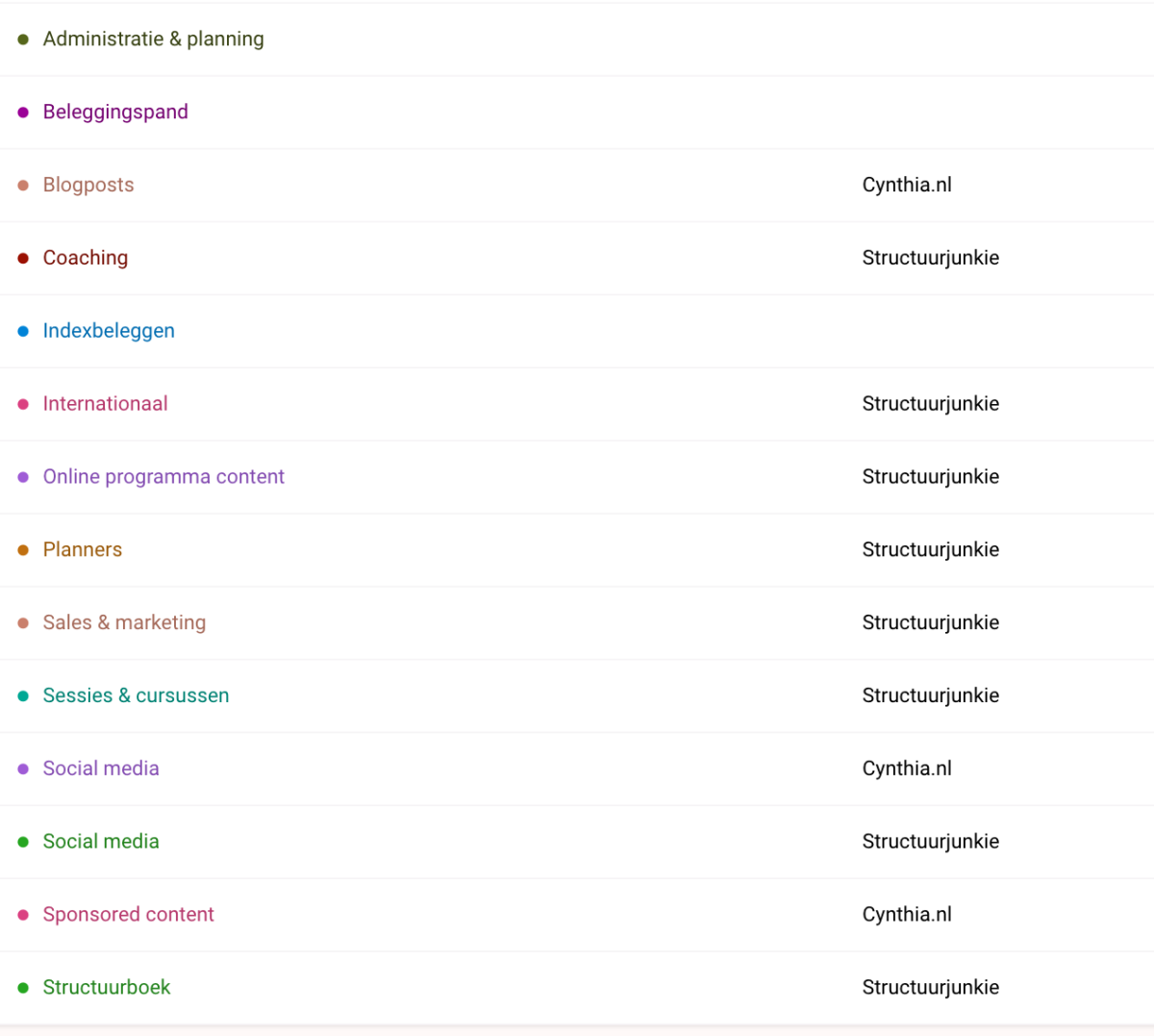Click Cynthia.nl client in the Blogposts row
This screenshot has width=1154, height=1036.
coord(907,186)
